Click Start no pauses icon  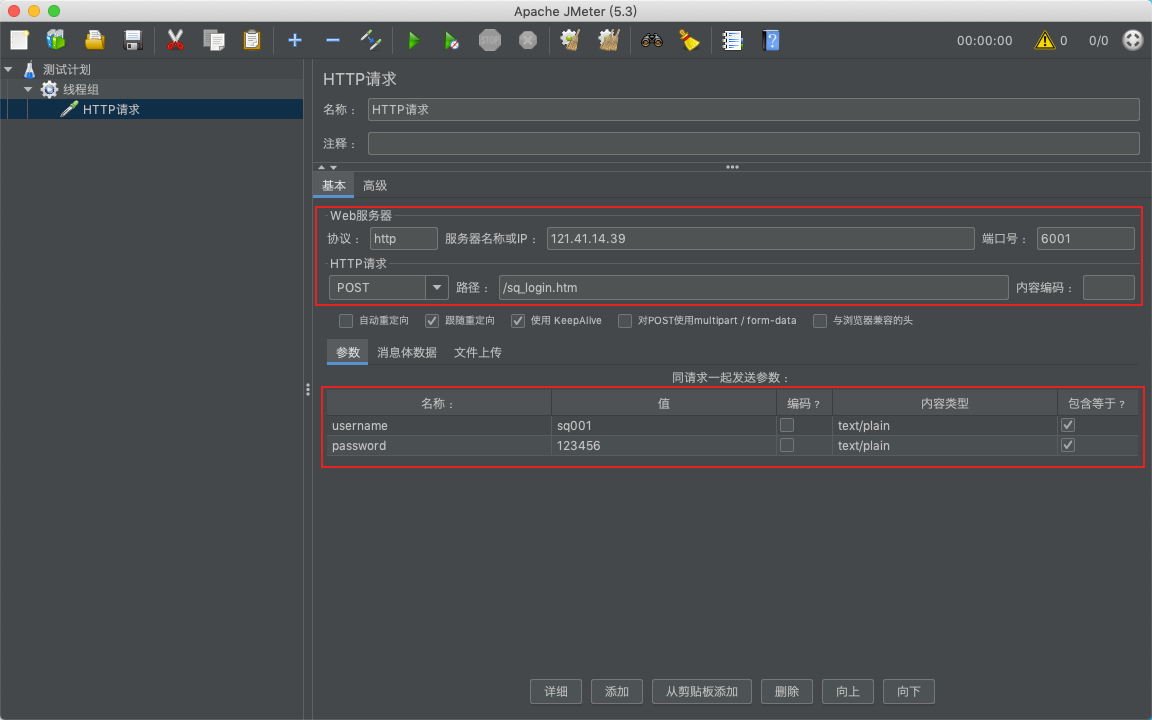451,40
